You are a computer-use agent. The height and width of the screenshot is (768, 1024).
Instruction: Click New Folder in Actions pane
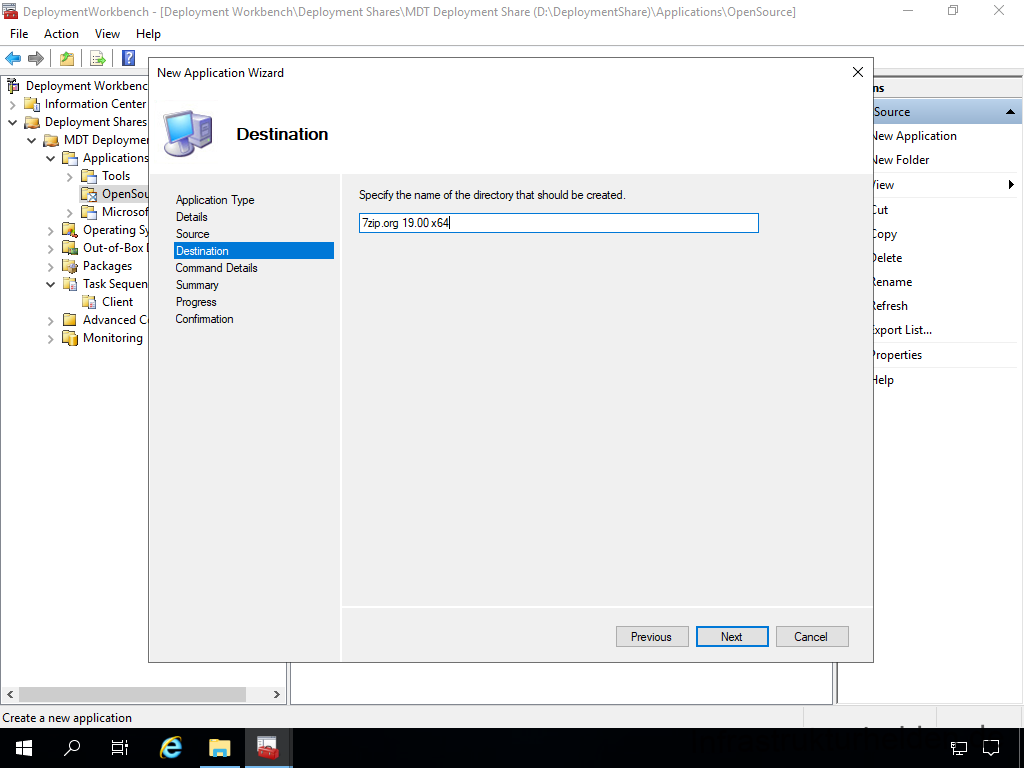tap(901, 160)
